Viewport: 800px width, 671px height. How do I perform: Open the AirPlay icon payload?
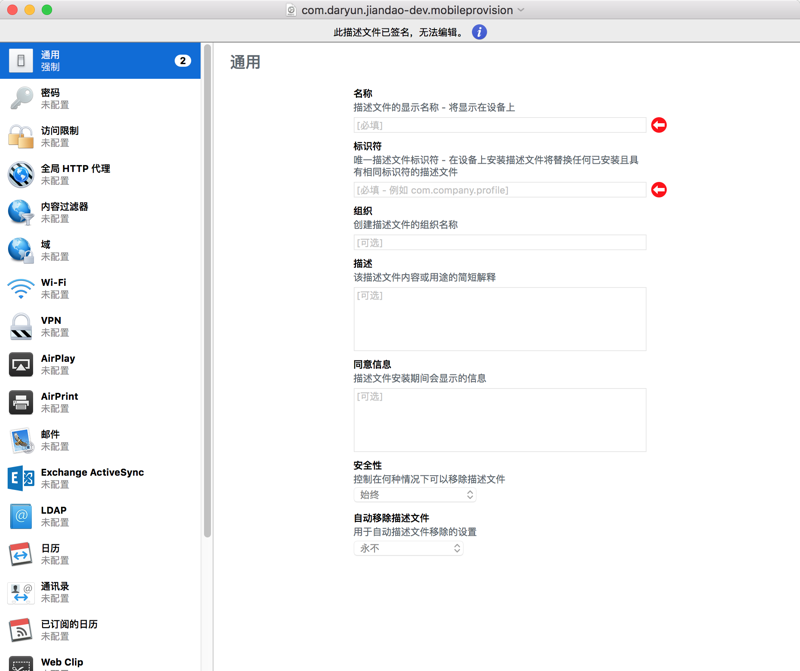pos(21,364)
